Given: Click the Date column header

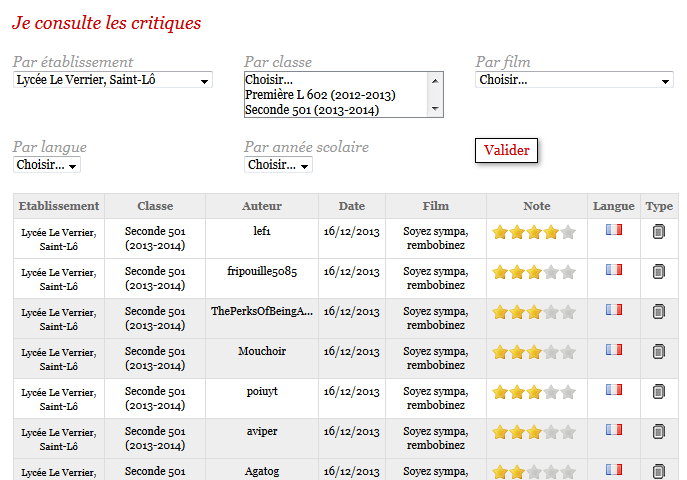Looking at the screenshot, I should (352, 206).
